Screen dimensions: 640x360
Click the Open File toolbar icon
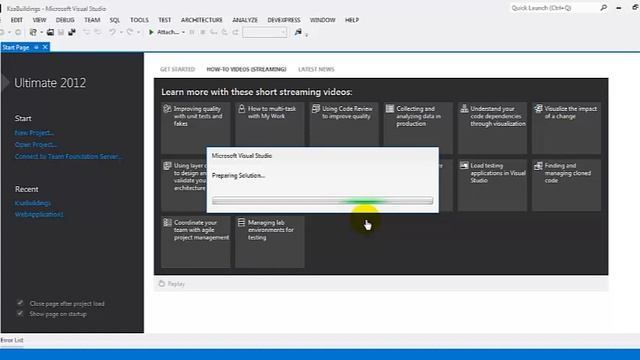(50, 32)
